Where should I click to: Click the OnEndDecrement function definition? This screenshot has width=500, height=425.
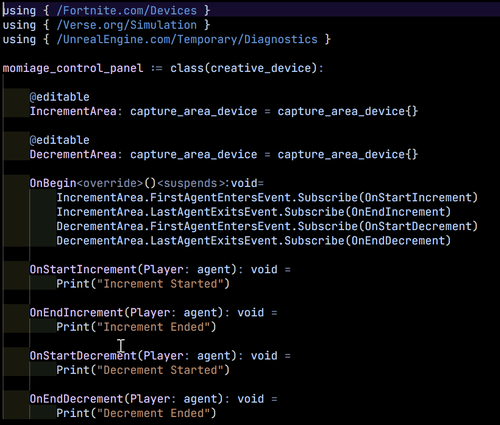click(x=153, y=399)
